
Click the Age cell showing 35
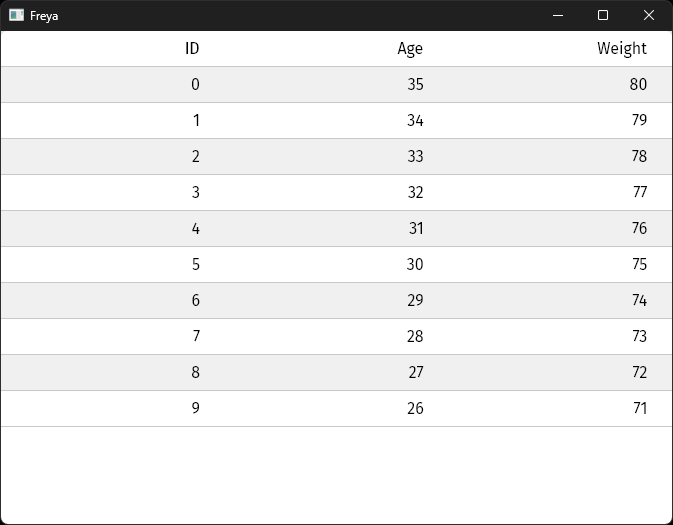click(415, 84)
